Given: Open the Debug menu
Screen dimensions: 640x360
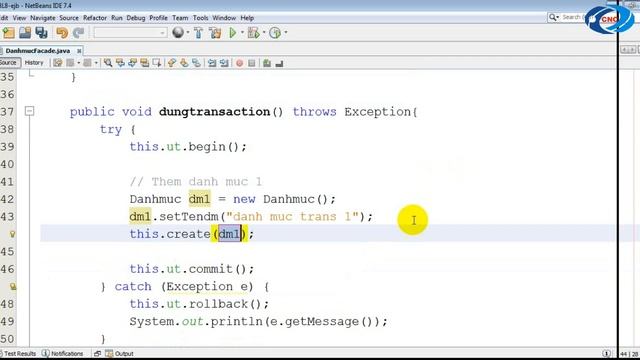Looking at the screenshot, I should 136,18.
